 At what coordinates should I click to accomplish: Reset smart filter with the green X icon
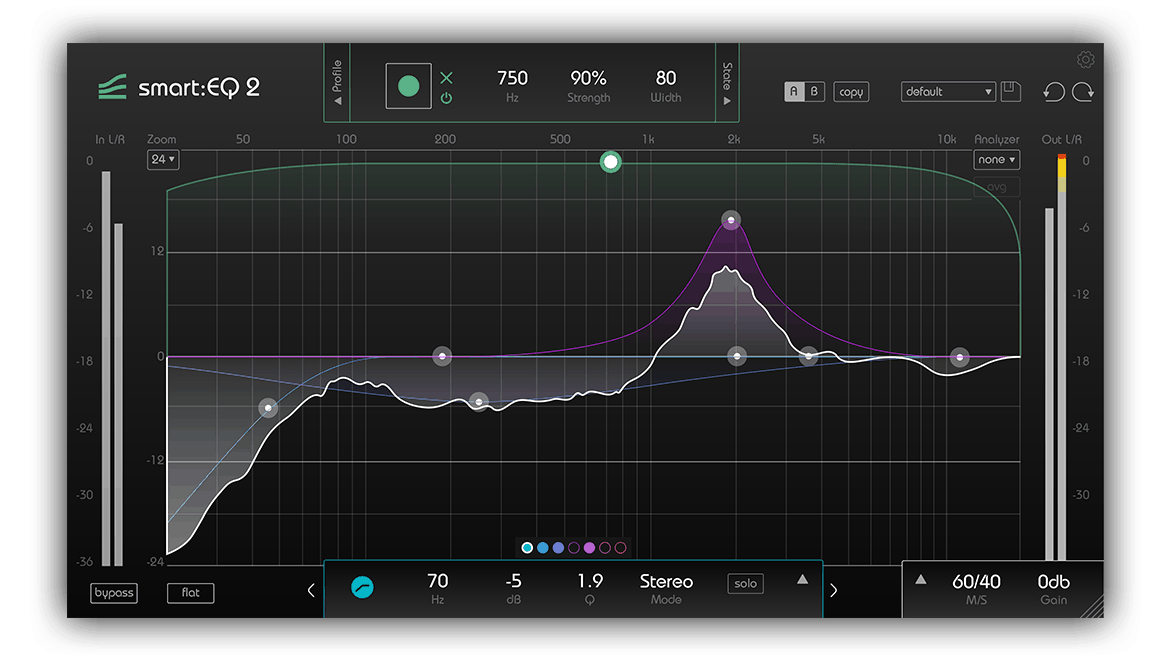click(446, 78)
